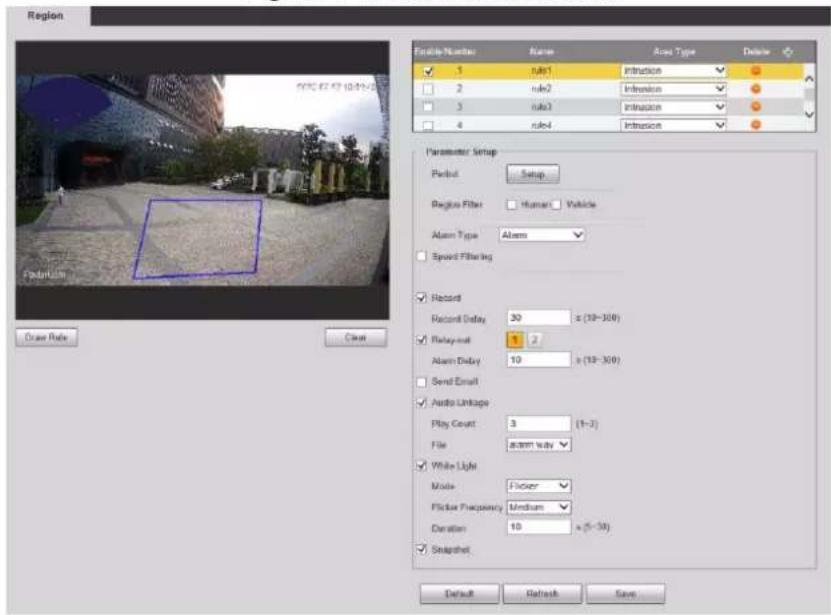Click the add rule icon in table header

[x=788, y=51]
